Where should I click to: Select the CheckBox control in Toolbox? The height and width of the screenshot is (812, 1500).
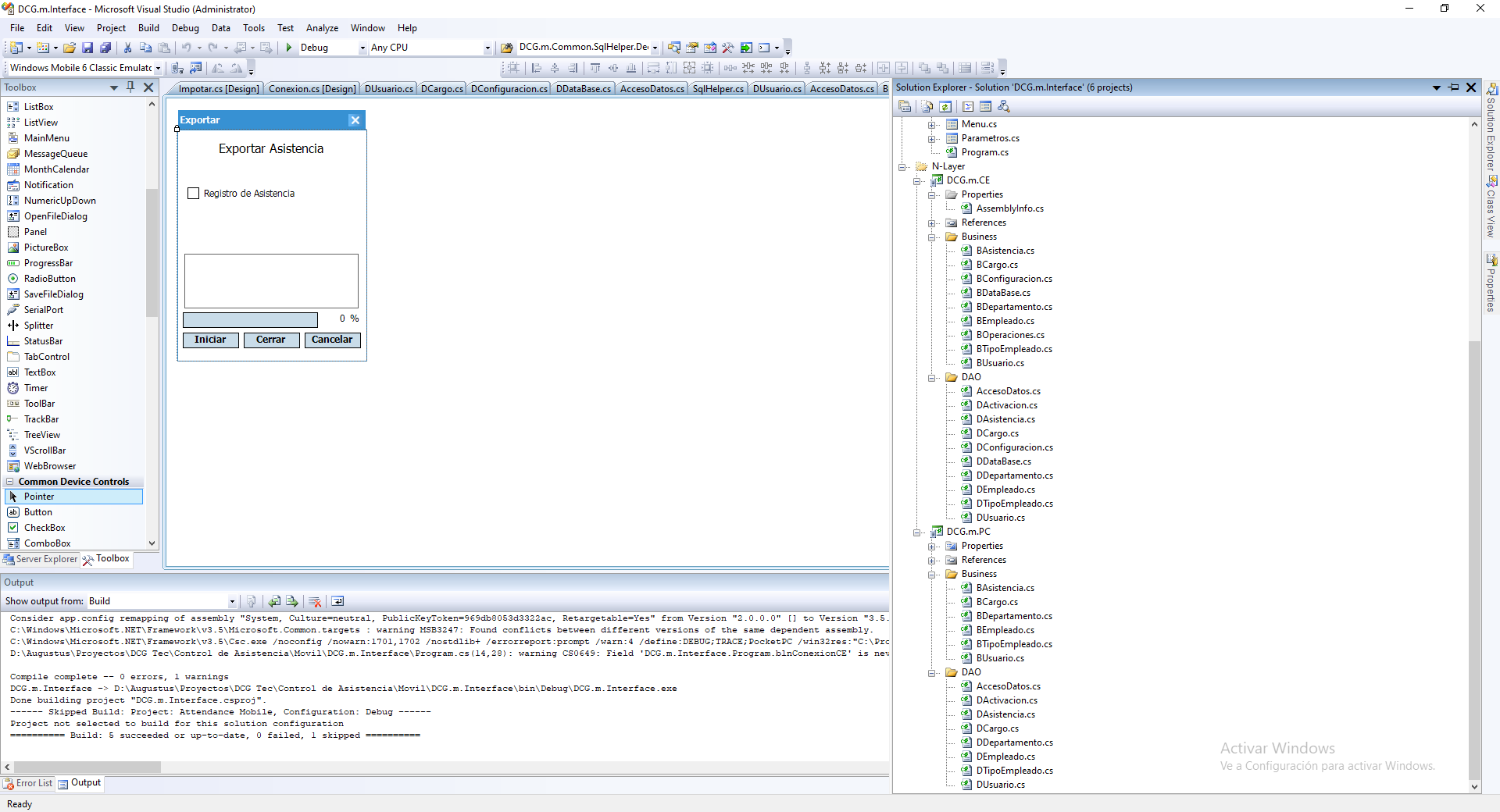click(x=45, y=528)
